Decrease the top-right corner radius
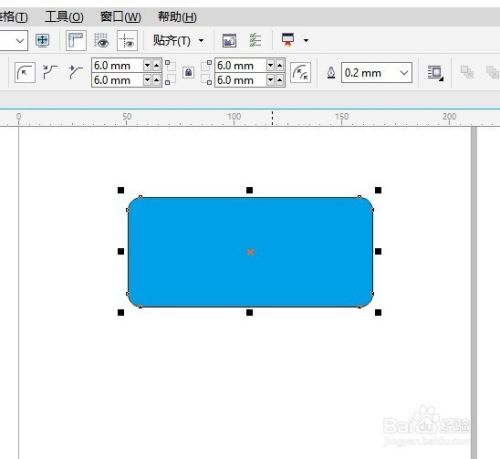Image resolution: width=500 pixels, height=459 pixels. point(271,65)
